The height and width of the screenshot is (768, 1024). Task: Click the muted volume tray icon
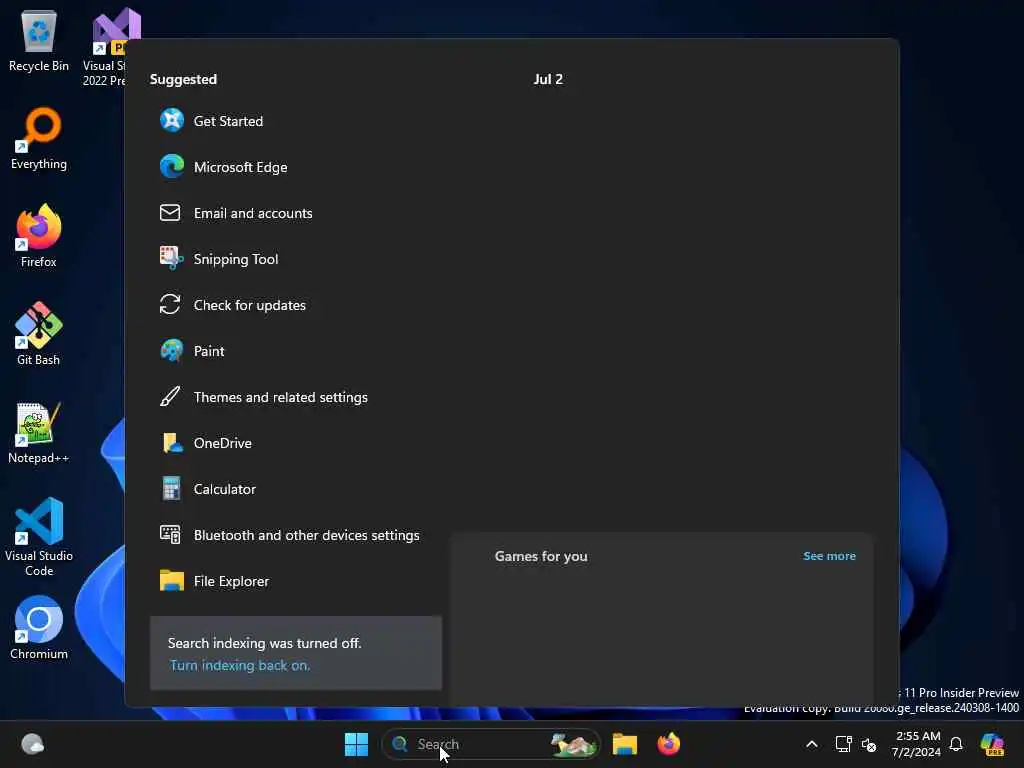869,744
